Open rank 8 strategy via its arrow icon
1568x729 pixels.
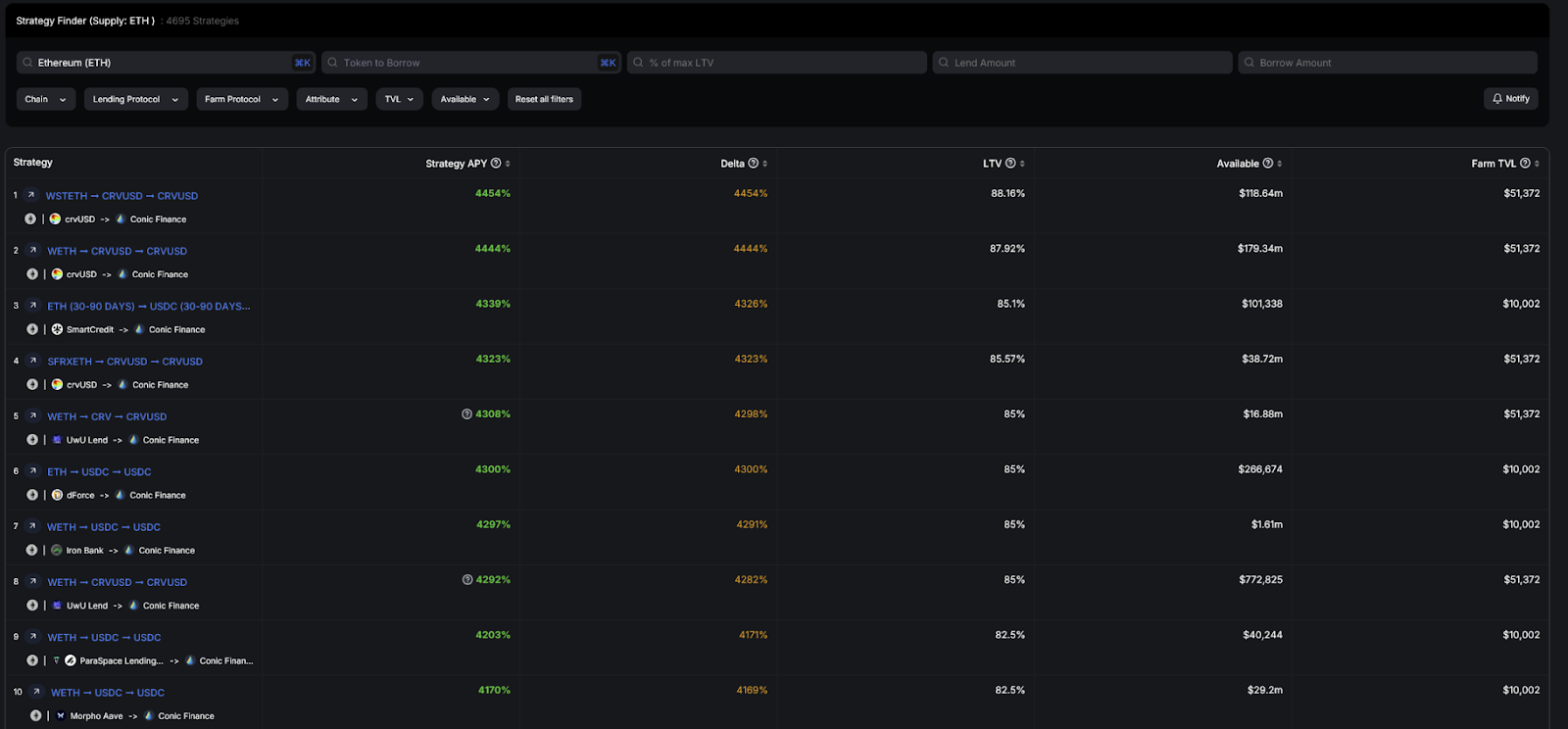32,582
